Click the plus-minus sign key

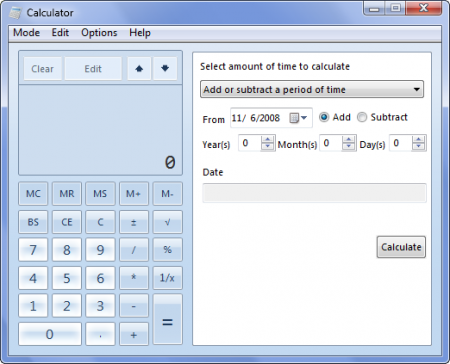coord(134,222)
